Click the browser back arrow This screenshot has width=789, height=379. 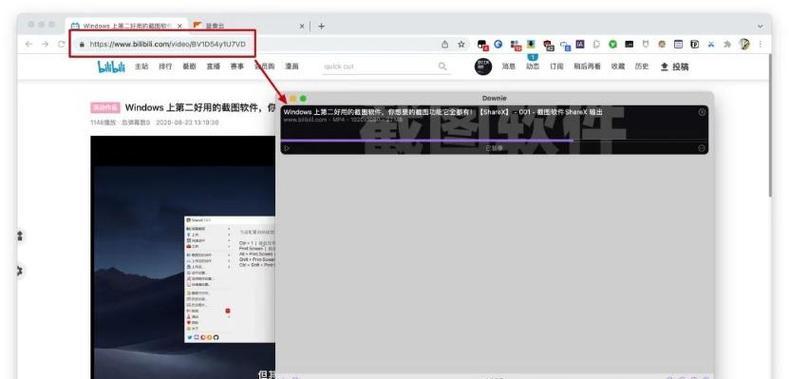point(29,44)
